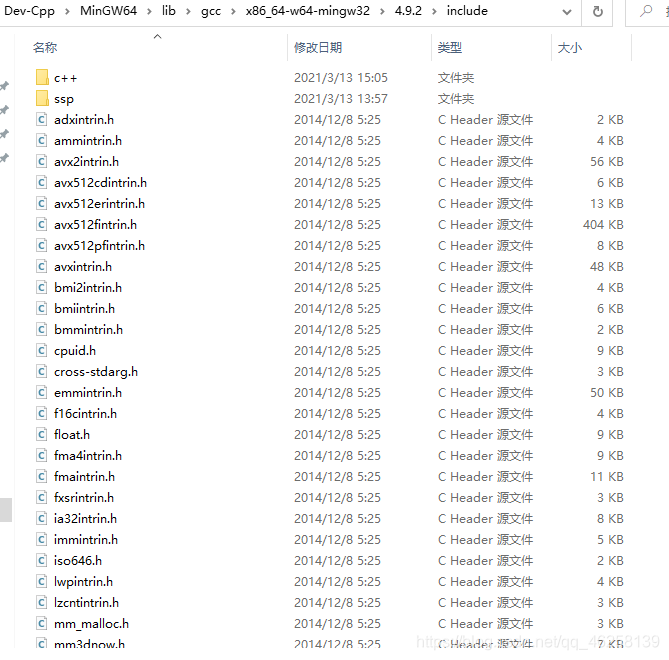
Task: Click the avx512pfintrin.h file icon
Action: [41, 245]
